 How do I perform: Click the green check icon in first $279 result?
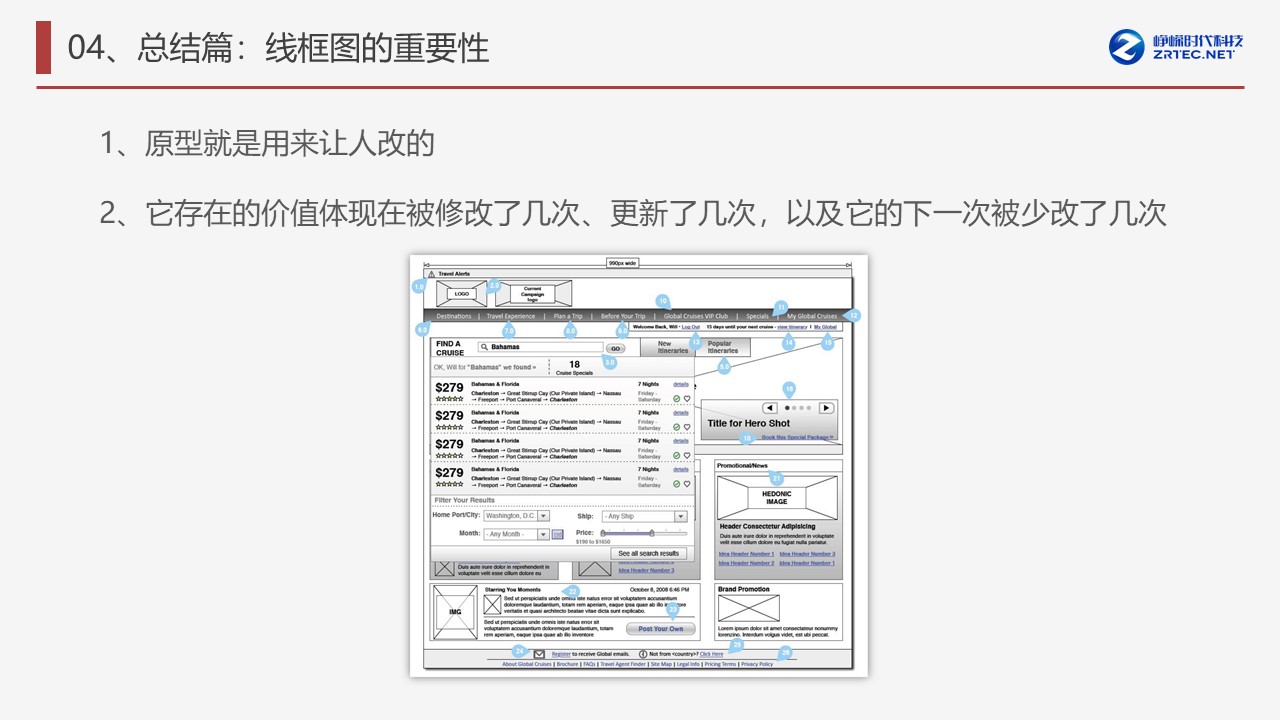pos(676,398)
